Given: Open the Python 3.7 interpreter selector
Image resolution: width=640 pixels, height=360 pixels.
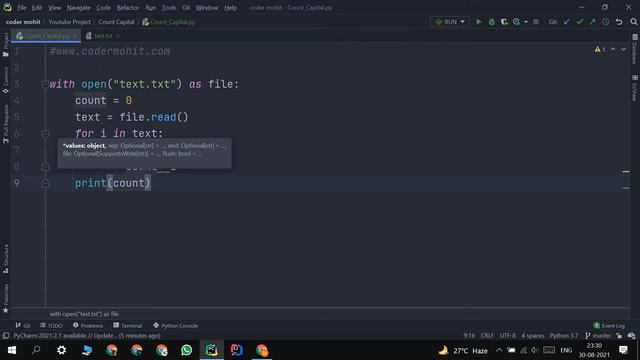Looking at the screenshot, I should [563, 336].
